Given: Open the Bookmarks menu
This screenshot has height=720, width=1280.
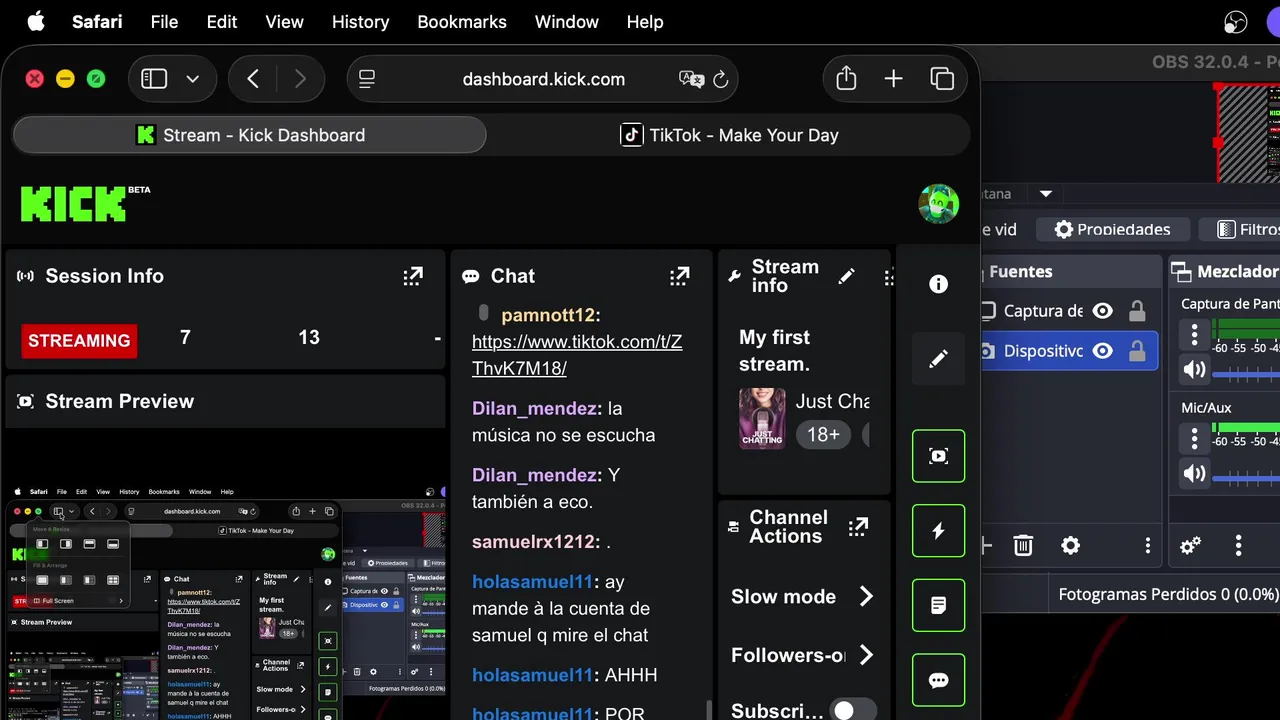Looking at the screenshot, I should click(462, 22).
